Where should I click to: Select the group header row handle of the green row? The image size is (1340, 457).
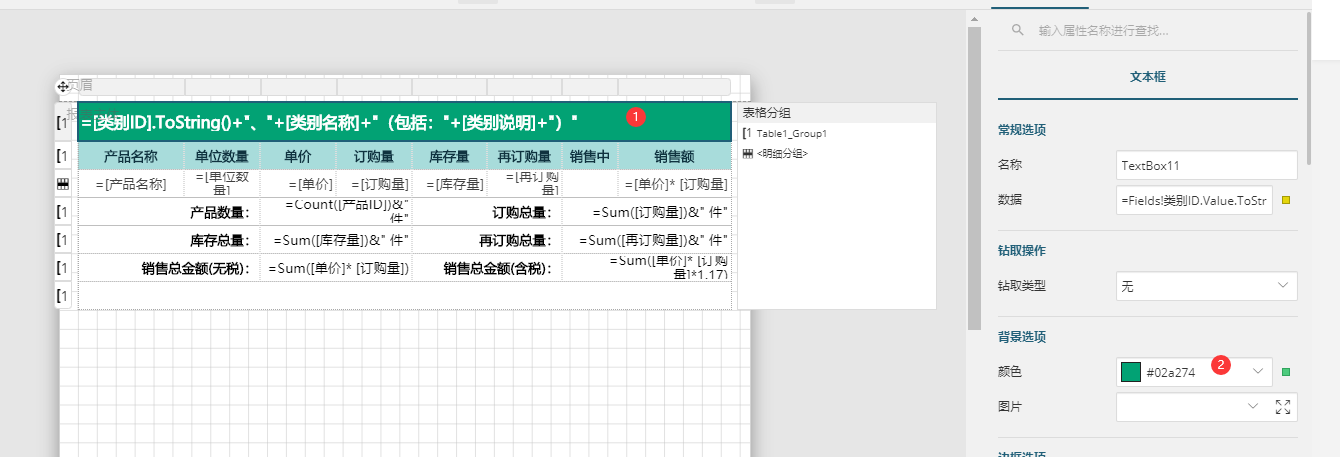[x=63, y=123]
